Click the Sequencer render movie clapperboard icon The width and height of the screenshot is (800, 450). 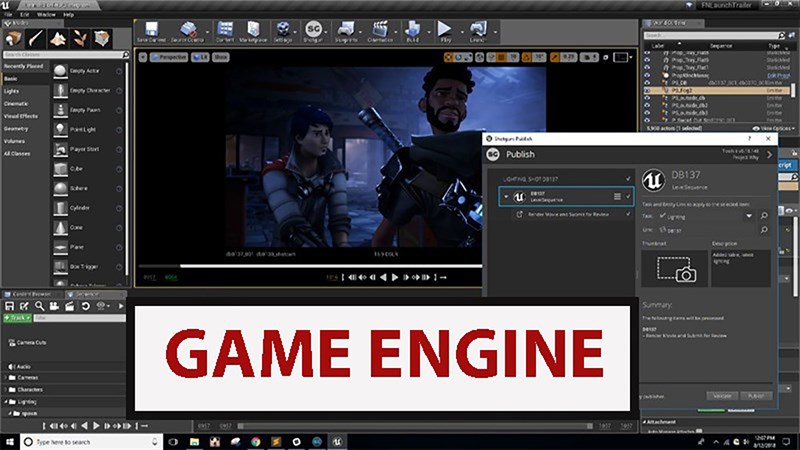69,306
